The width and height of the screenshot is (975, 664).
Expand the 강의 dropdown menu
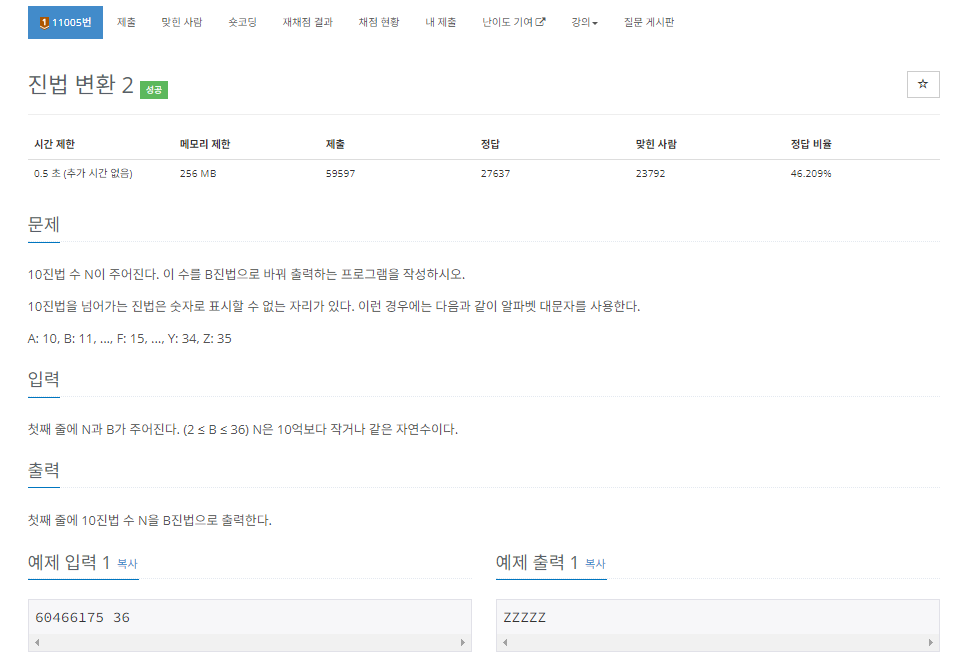coord(585,22)
